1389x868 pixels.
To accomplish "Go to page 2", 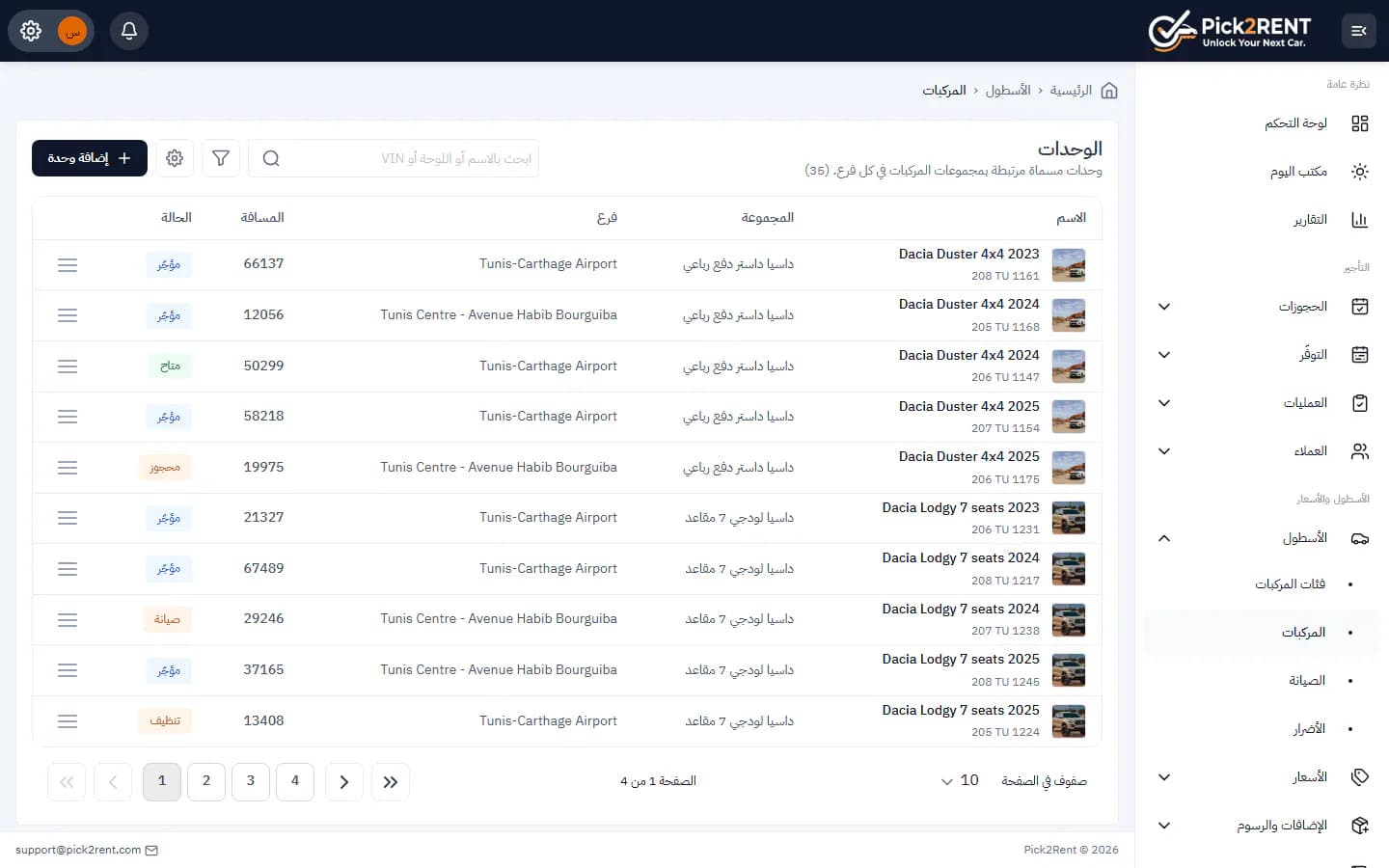I will 206,782.
